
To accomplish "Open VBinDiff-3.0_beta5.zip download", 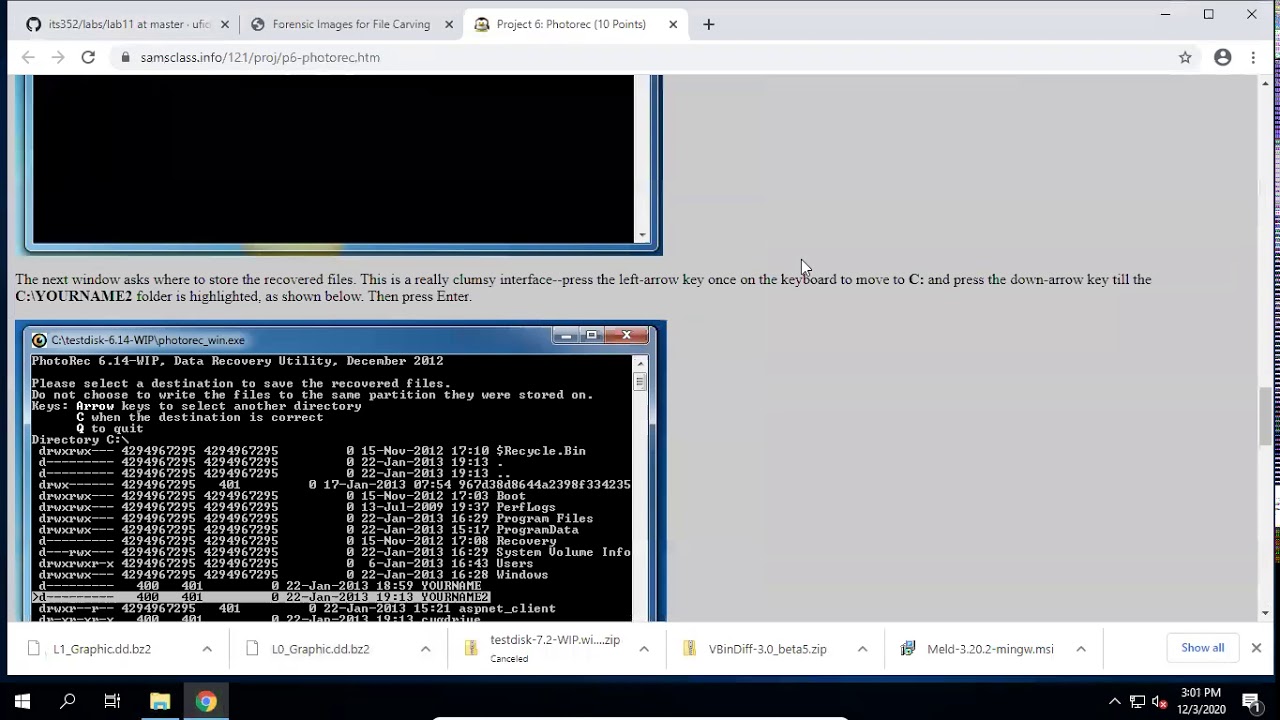I will (x=767, y=649).
